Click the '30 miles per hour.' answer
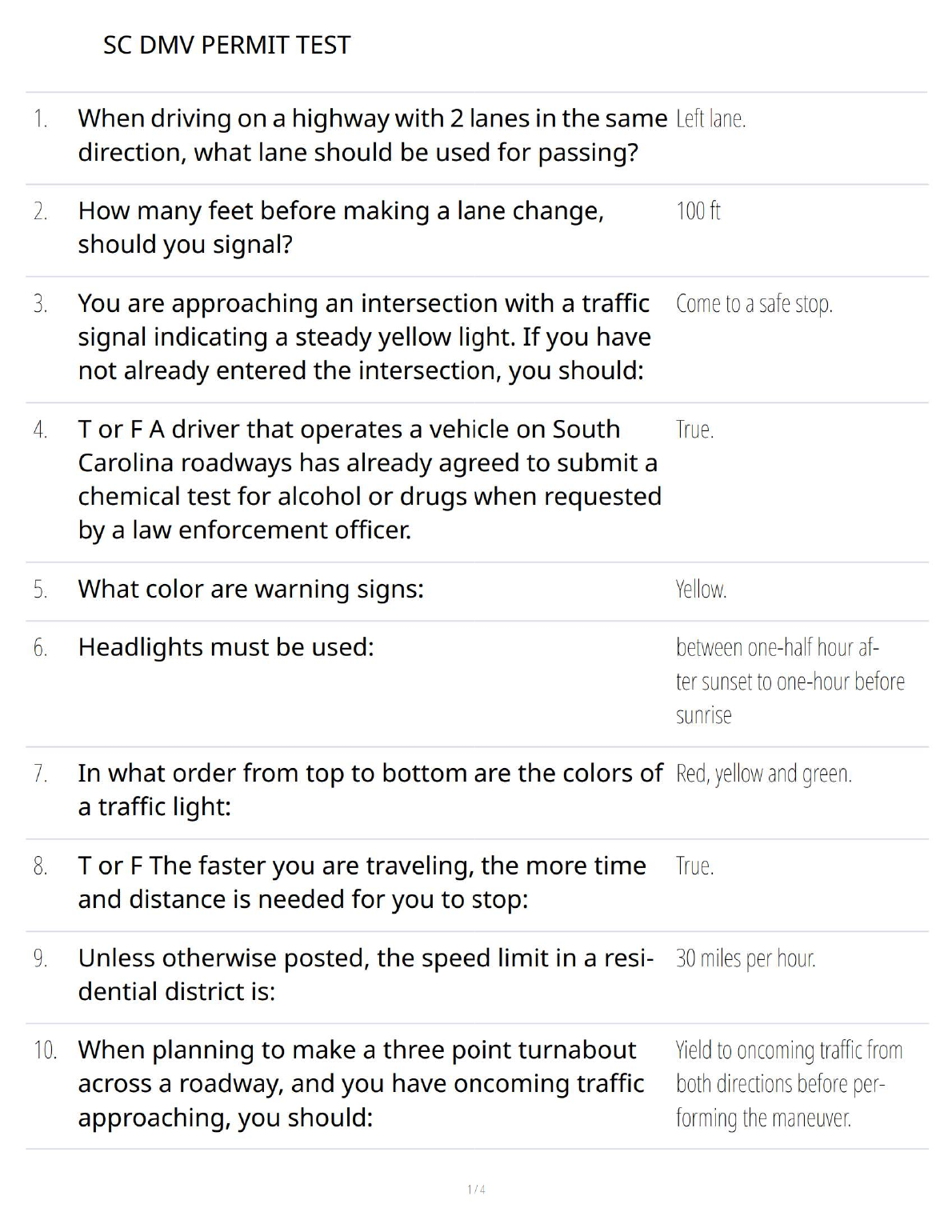Screen dimensions: 952x1232 pyautogui.click(x=746, y=958)
